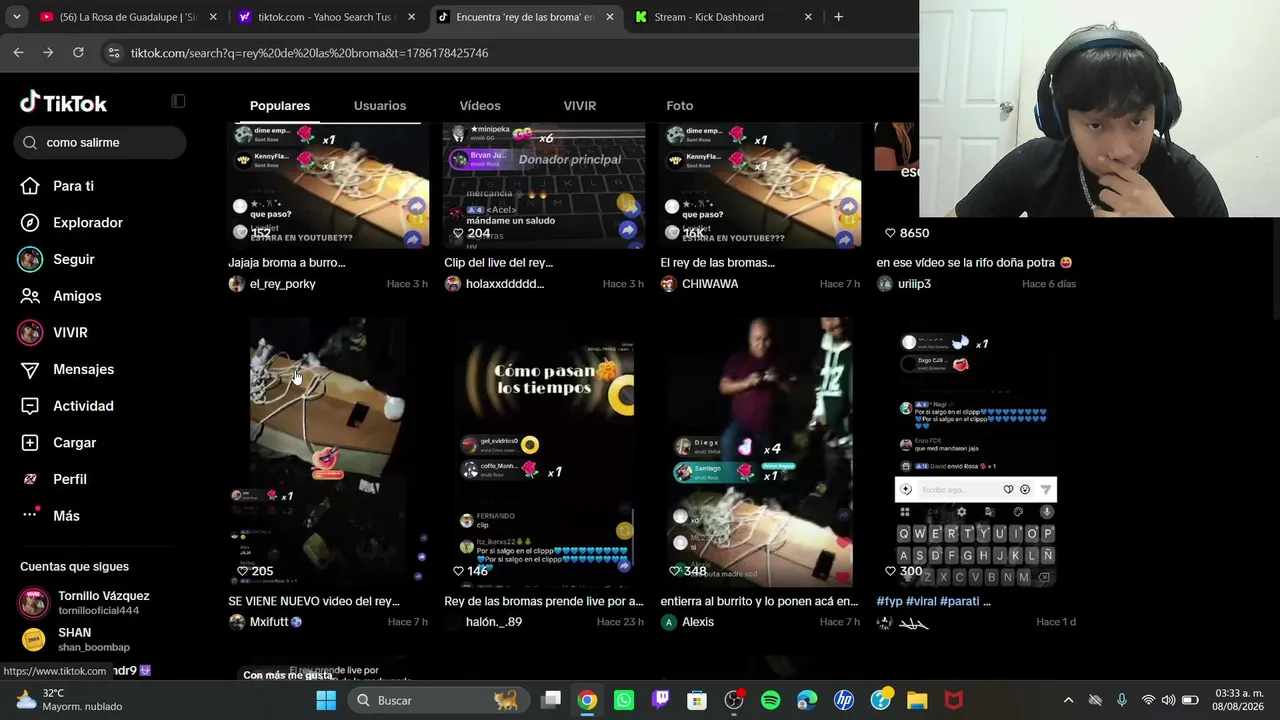
Task: Switch to the VIVIR search tab
Action: pos(580,106)
